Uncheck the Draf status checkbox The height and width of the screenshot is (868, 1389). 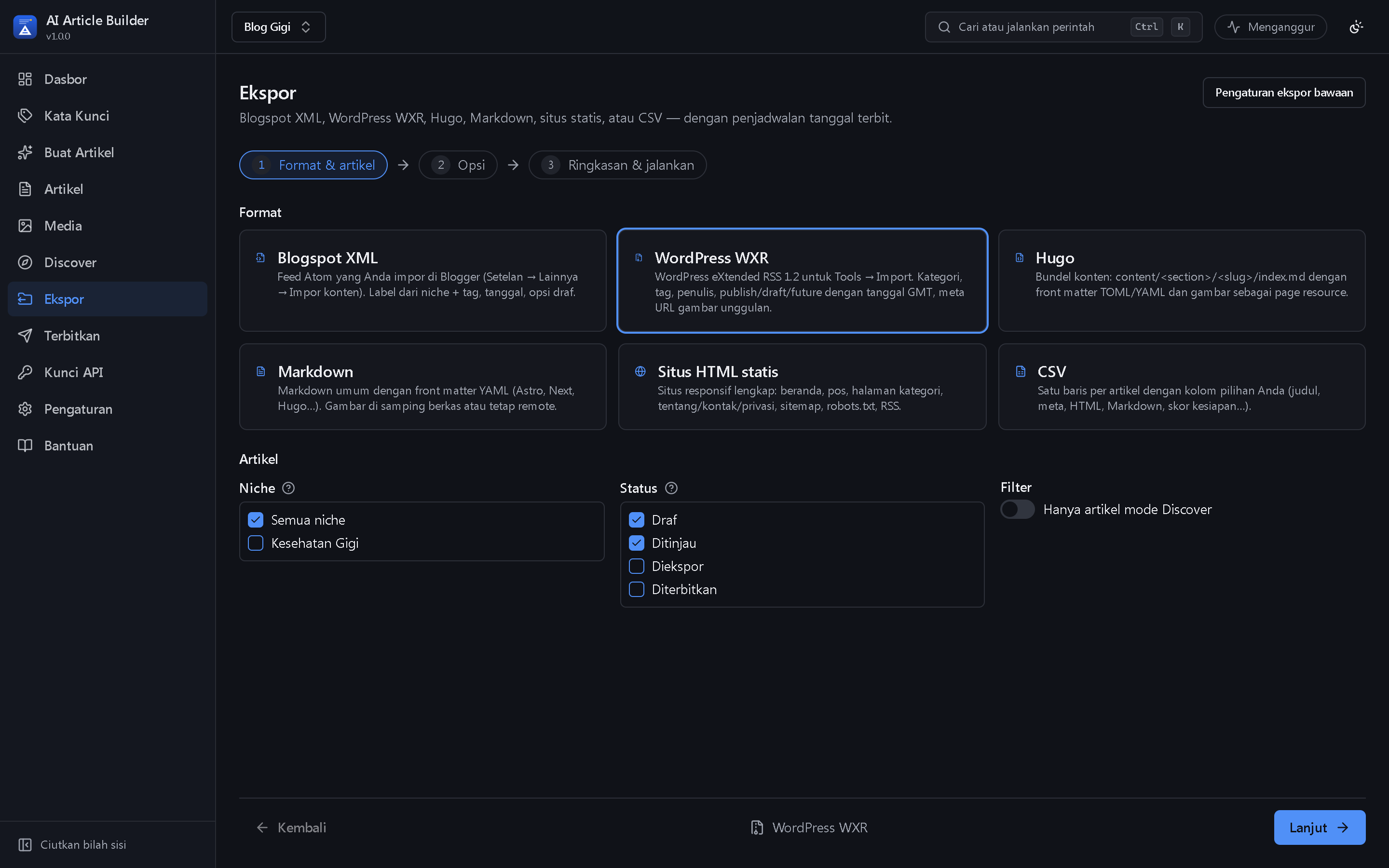637,520
